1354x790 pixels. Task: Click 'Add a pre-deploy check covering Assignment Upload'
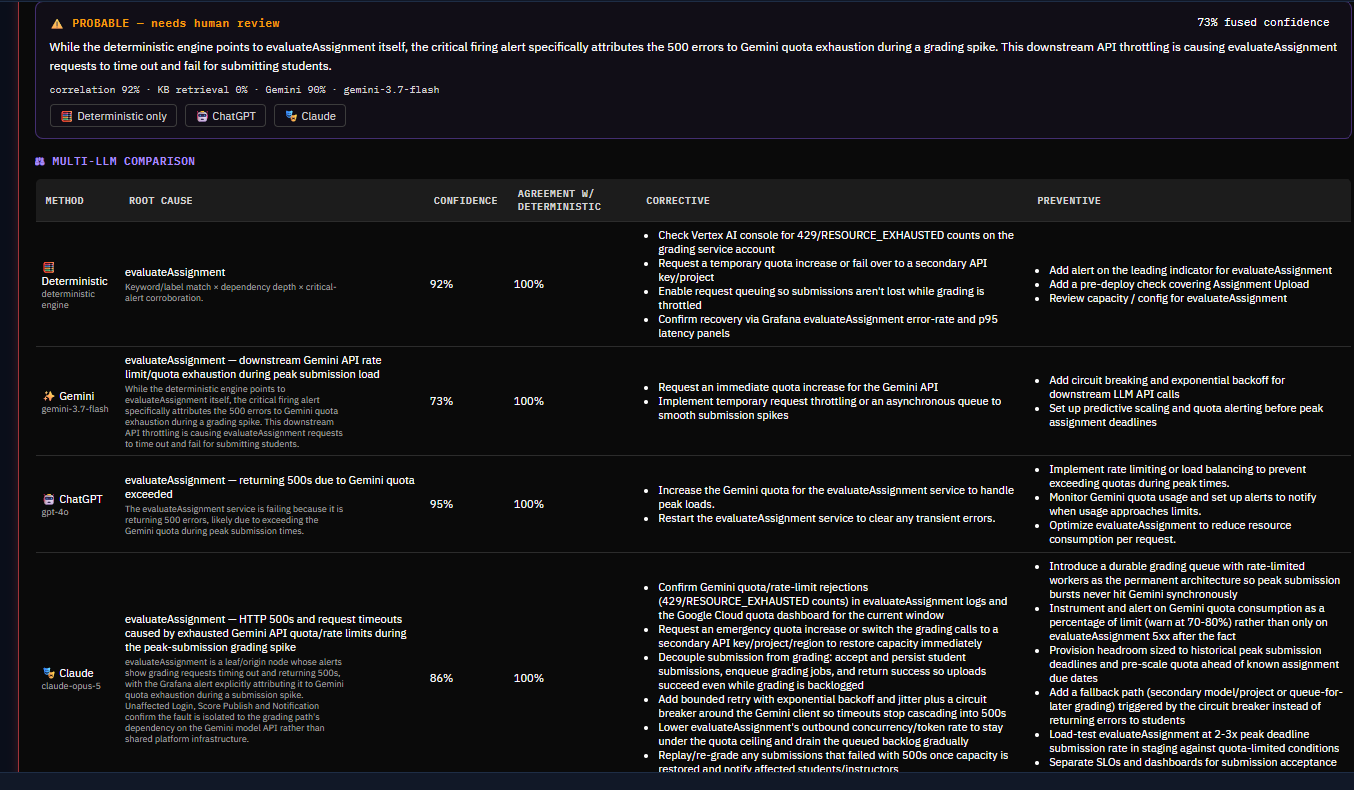click(x=1179, y=284)
